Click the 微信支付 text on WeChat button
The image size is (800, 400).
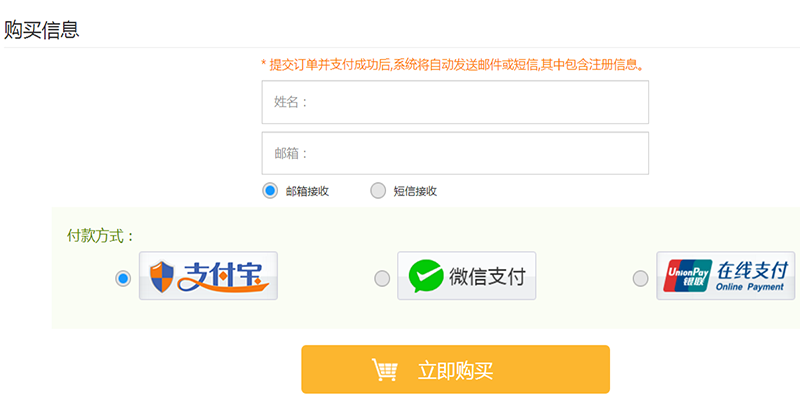pyautogui.click(x=487, y=276)
